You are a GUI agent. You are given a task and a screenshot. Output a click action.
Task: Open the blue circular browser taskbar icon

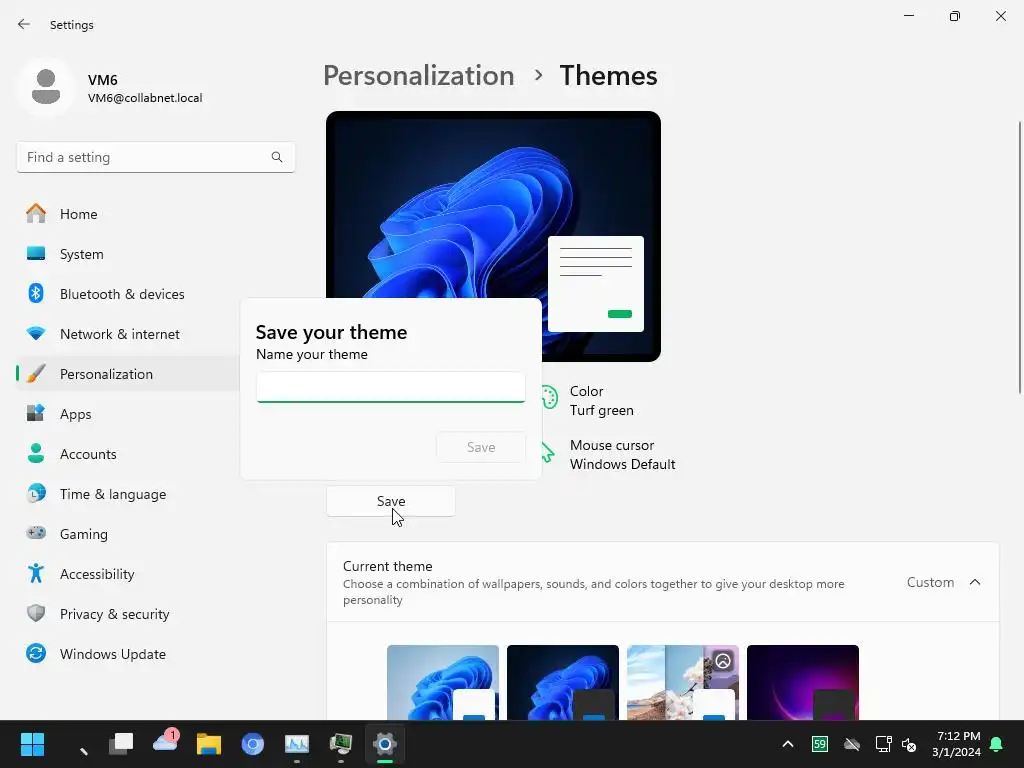click(253, 744)
